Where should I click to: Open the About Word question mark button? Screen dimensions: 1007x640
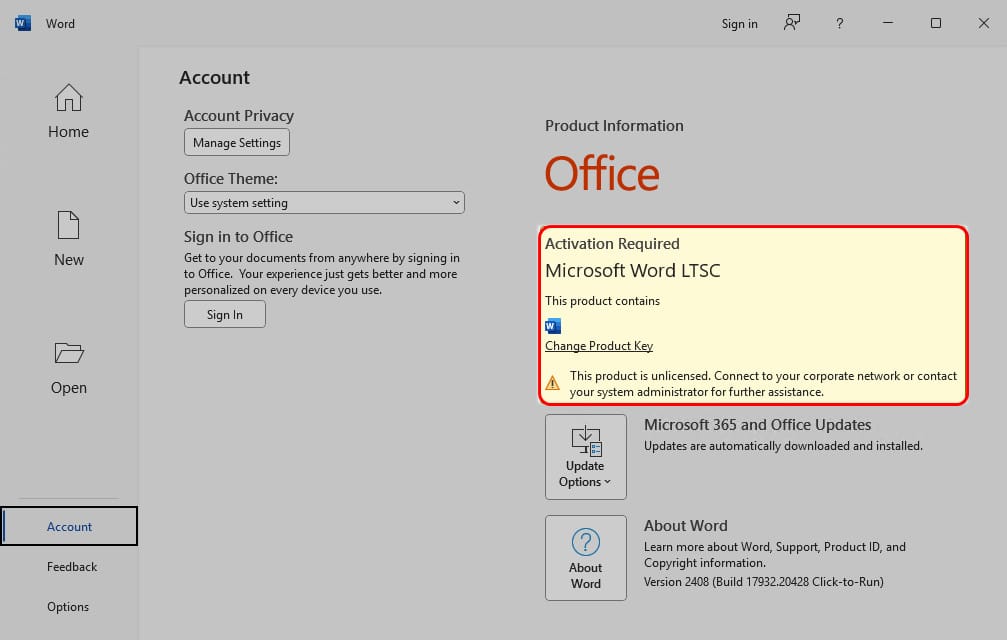(x=586, y=558)
